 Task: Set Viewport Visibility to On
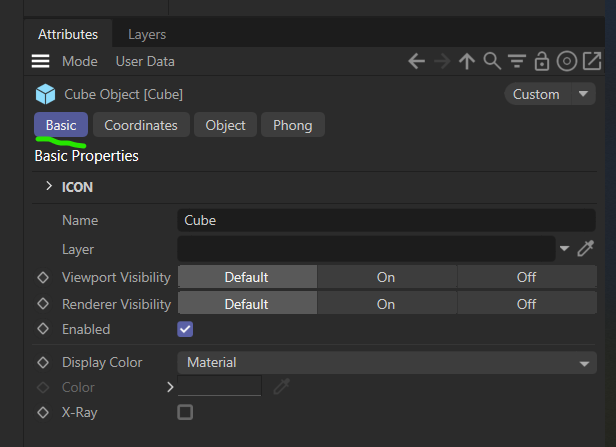pos(386,277)
